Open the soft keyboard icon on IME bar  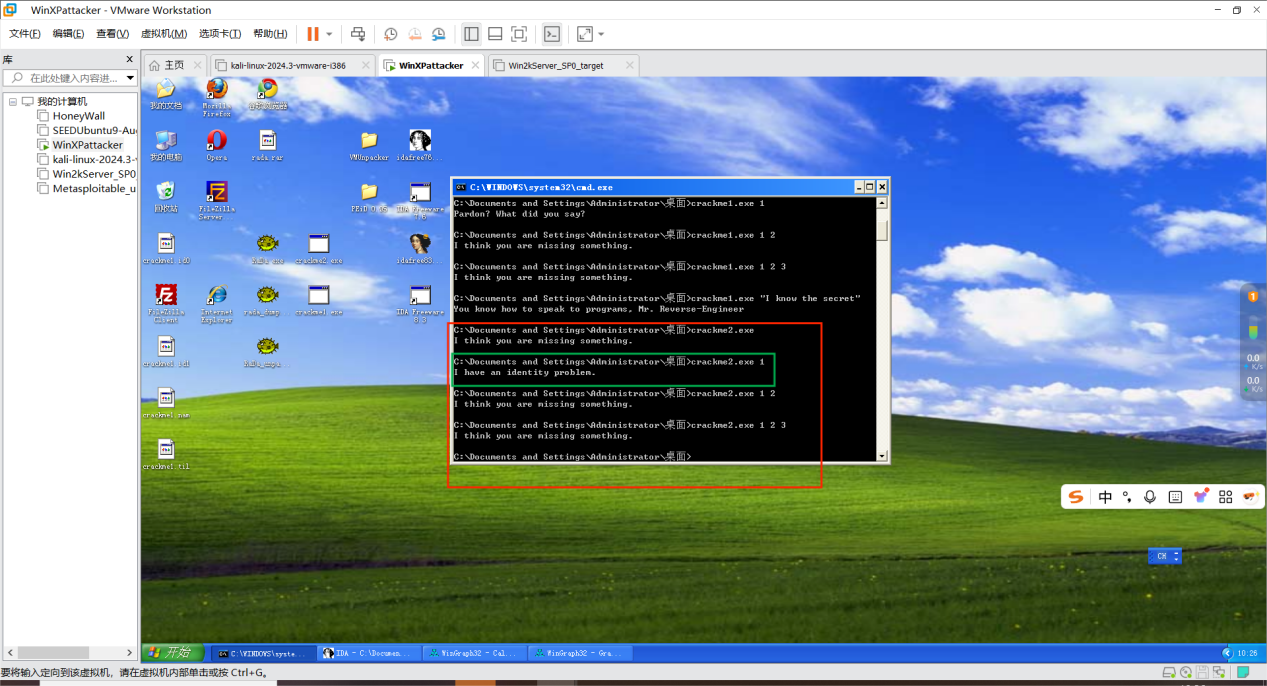point(1175,497)
